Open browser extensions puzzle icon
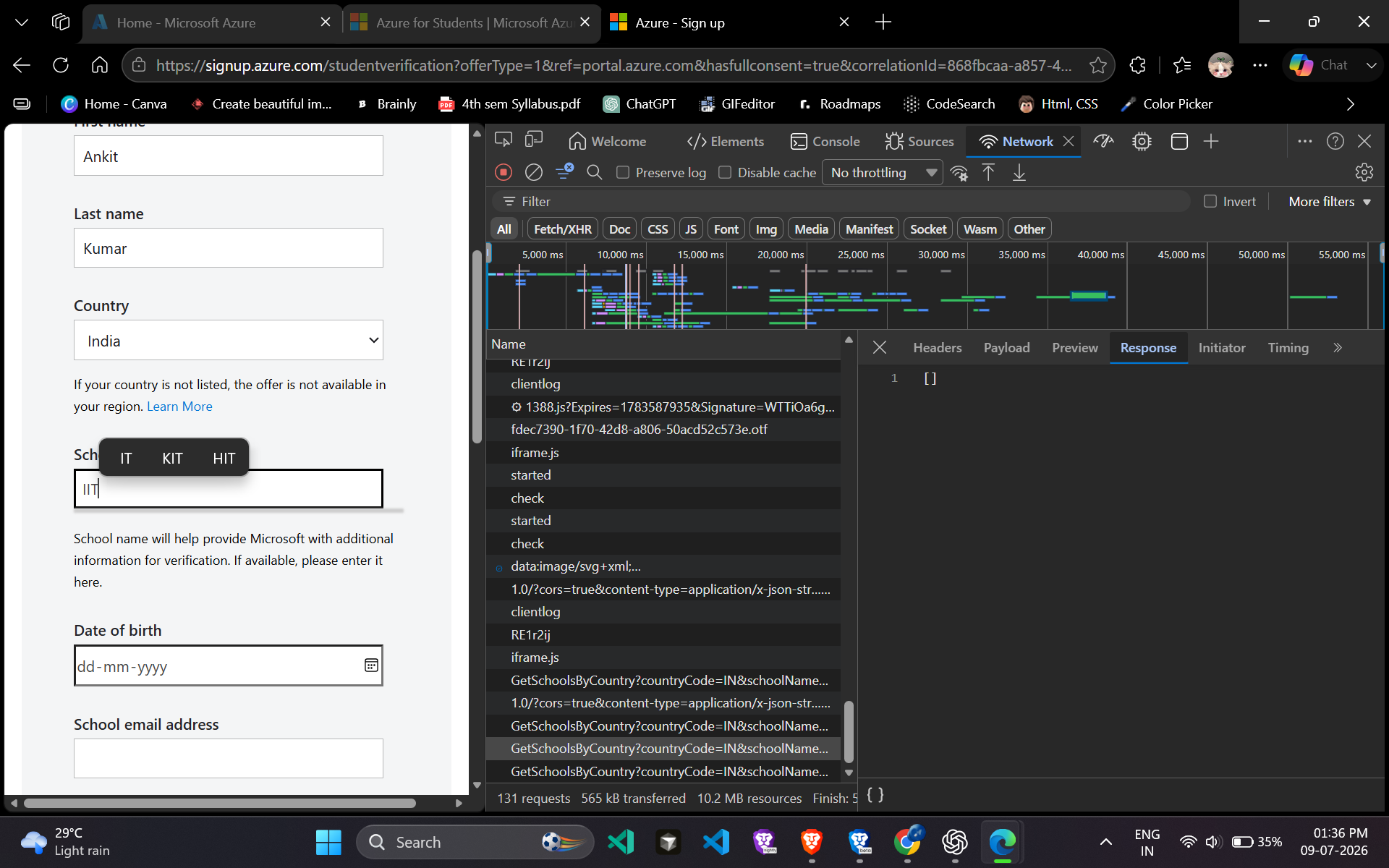This screenshot has height=868, width=1389. (1137, 65)
